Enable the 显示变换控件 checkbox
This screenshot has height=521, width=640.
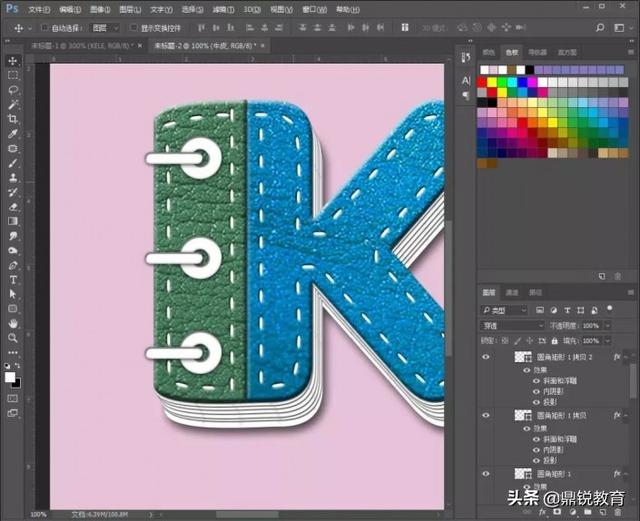coord(133,28)
